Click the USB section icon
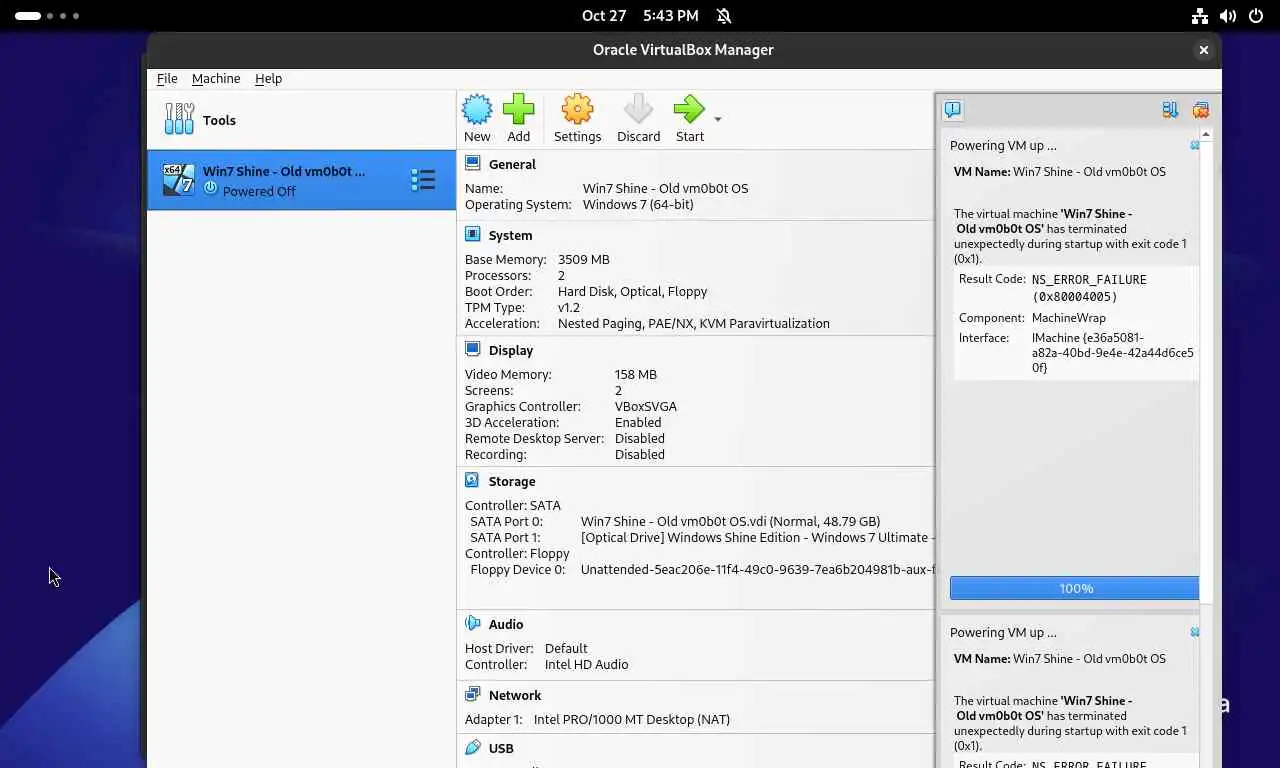 click(472, 747)
